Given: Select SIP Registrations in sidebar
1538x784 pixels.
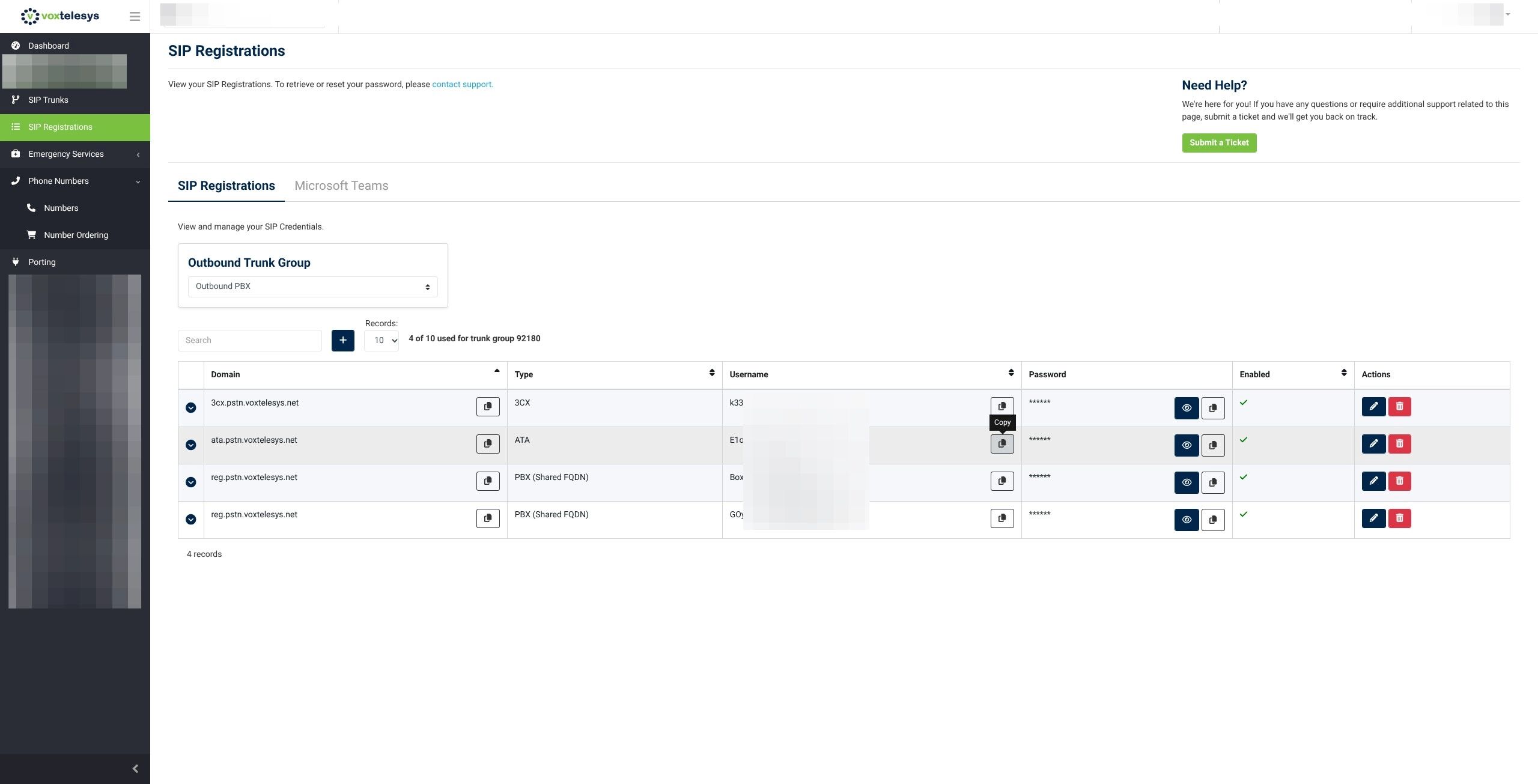Looking at the screenshot, I should 75,127.
